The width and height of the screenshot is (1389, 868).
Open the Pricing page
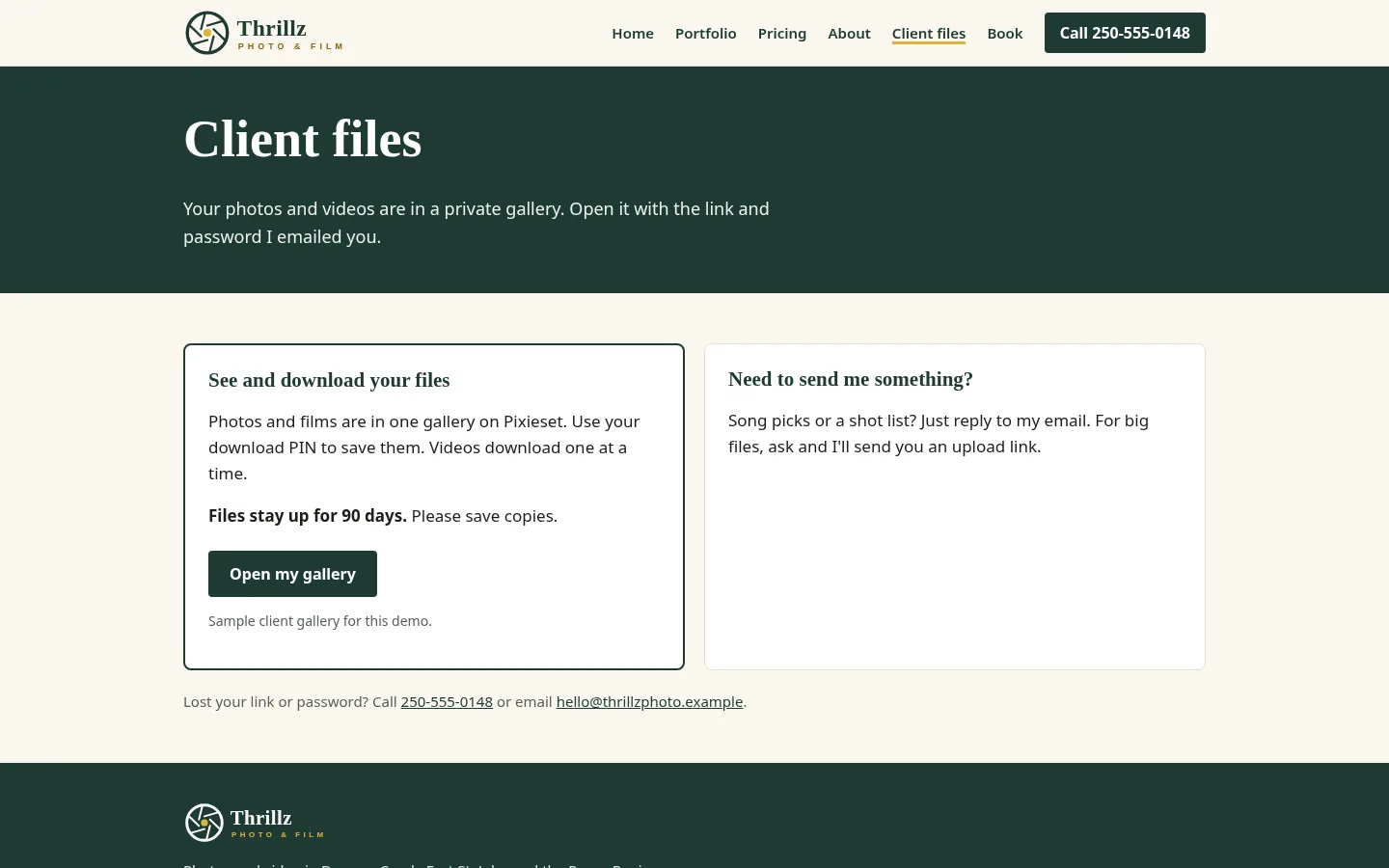tap(782, 33)
